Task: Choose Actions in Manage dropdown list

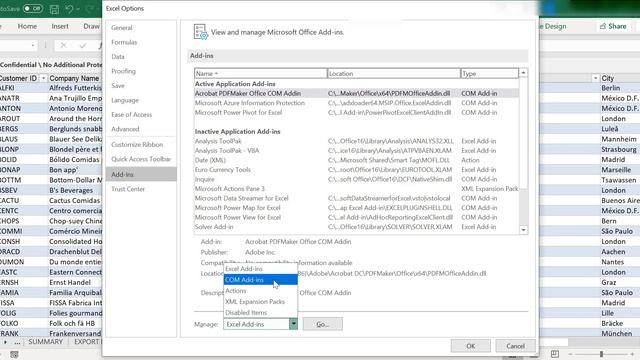Action: coord(260,291)
